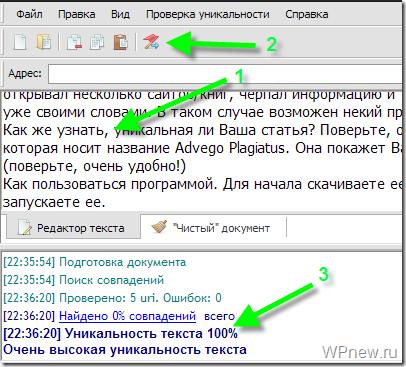
Task: Open the Справка menu
Action: (307, 14)
